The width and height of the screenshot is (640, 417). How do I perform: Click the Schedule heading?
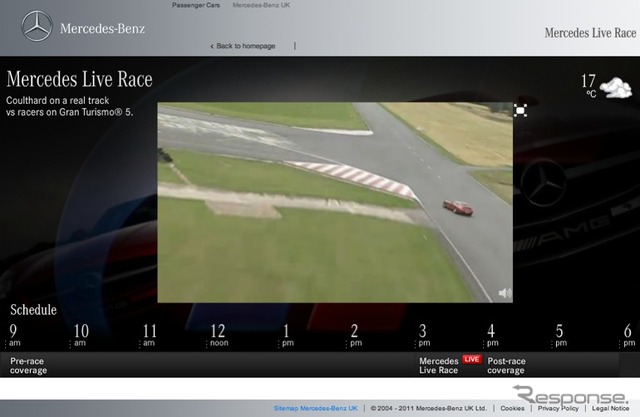pos(33,310)
